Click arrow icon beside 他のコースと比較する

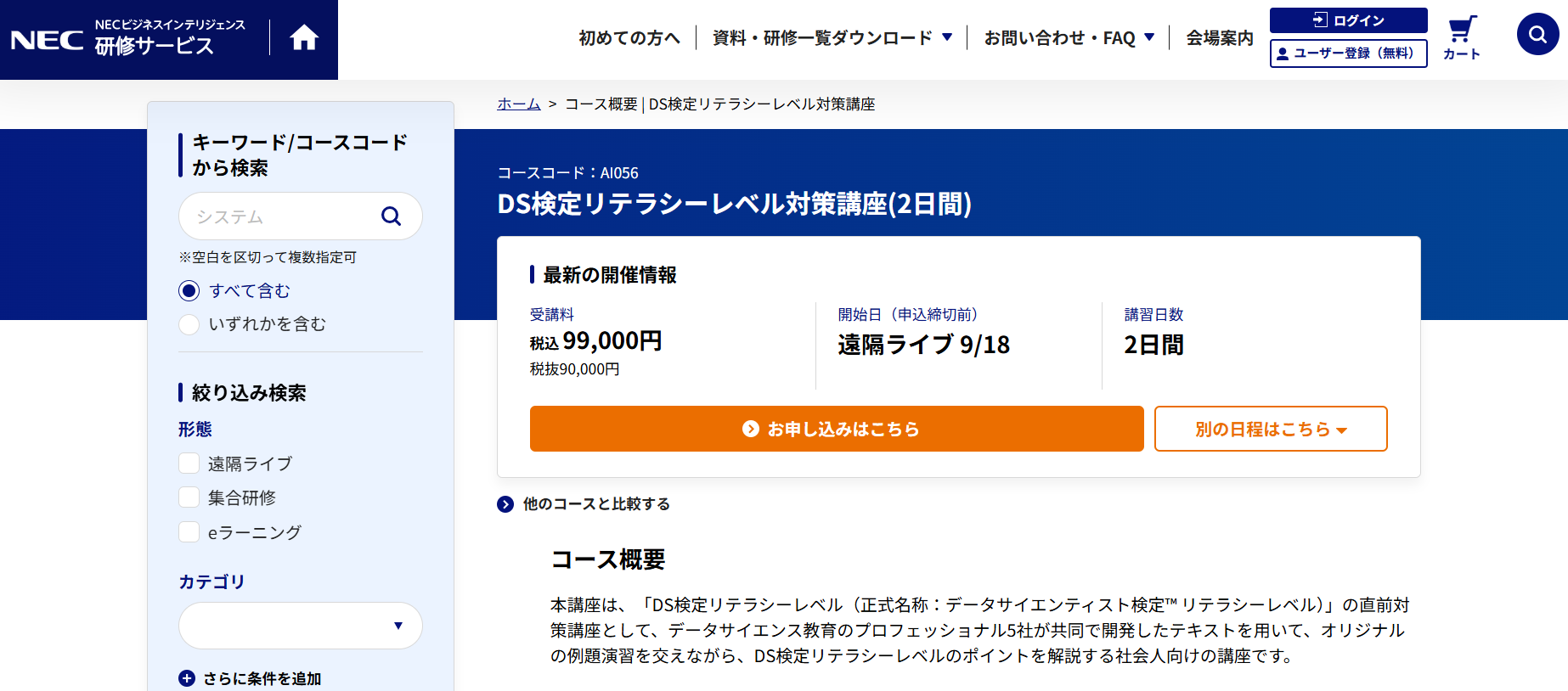pyautogui.click(x=505, y=504)
